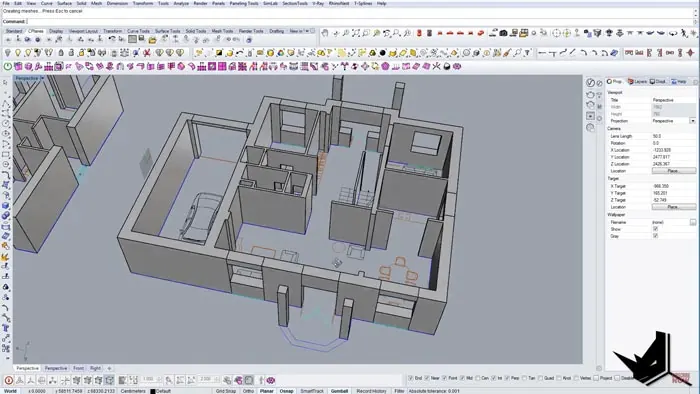Click the black asterisk icon in the magenta toolbar
Viewport: 700px width, 394px height.
point(437,66)
